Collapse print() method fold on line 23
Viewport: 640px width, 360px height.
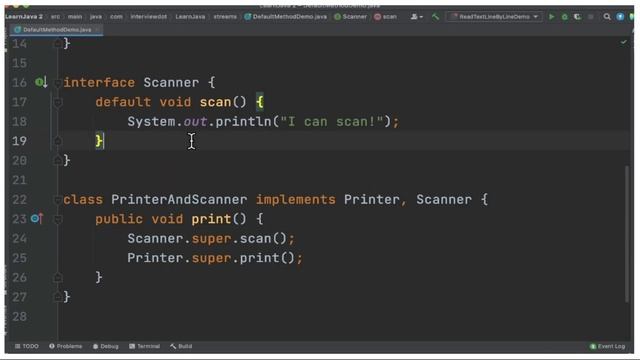click(x=58, y=219)
